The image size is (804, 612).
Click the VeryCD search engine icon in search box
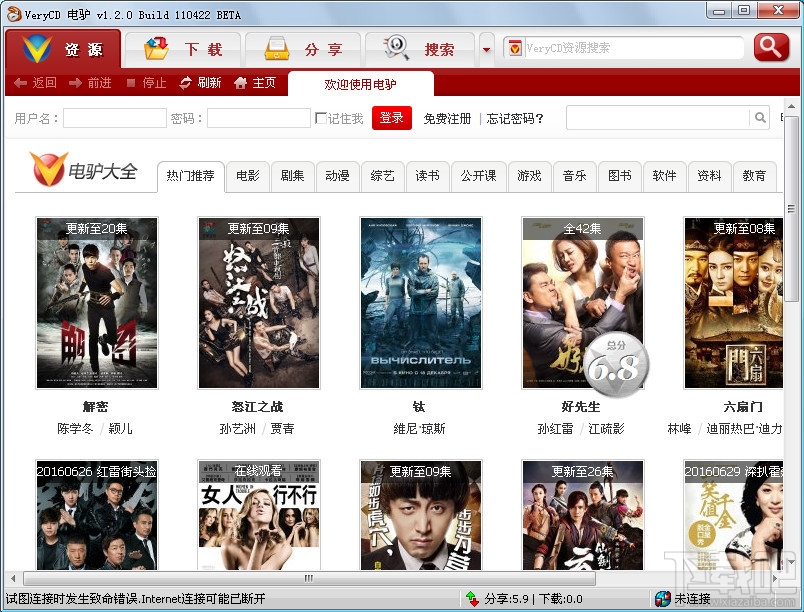515,48
